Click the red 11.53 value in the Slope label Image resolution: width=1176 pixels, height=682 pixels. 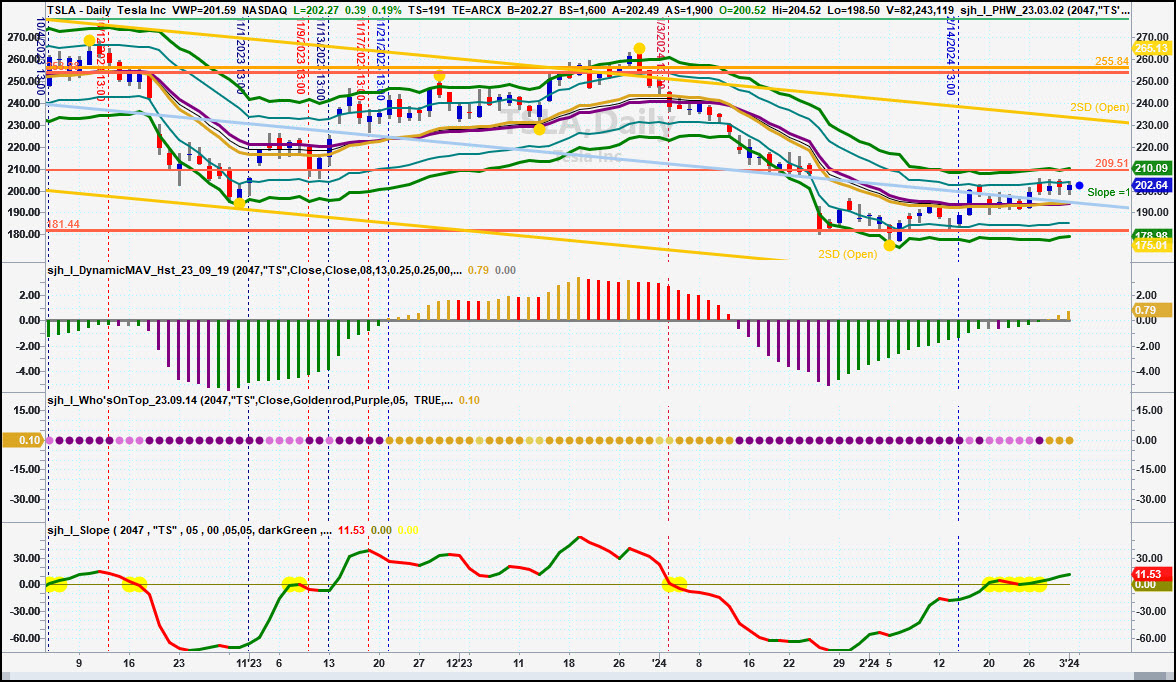tap(351, 530)
